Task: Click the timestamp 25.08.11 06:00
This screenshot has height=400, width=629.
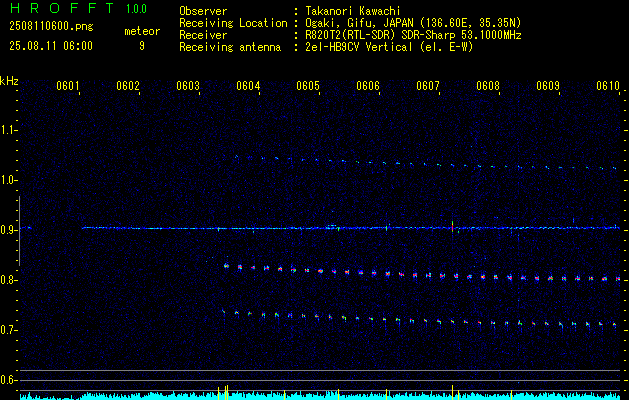Action: coord(51,46)
